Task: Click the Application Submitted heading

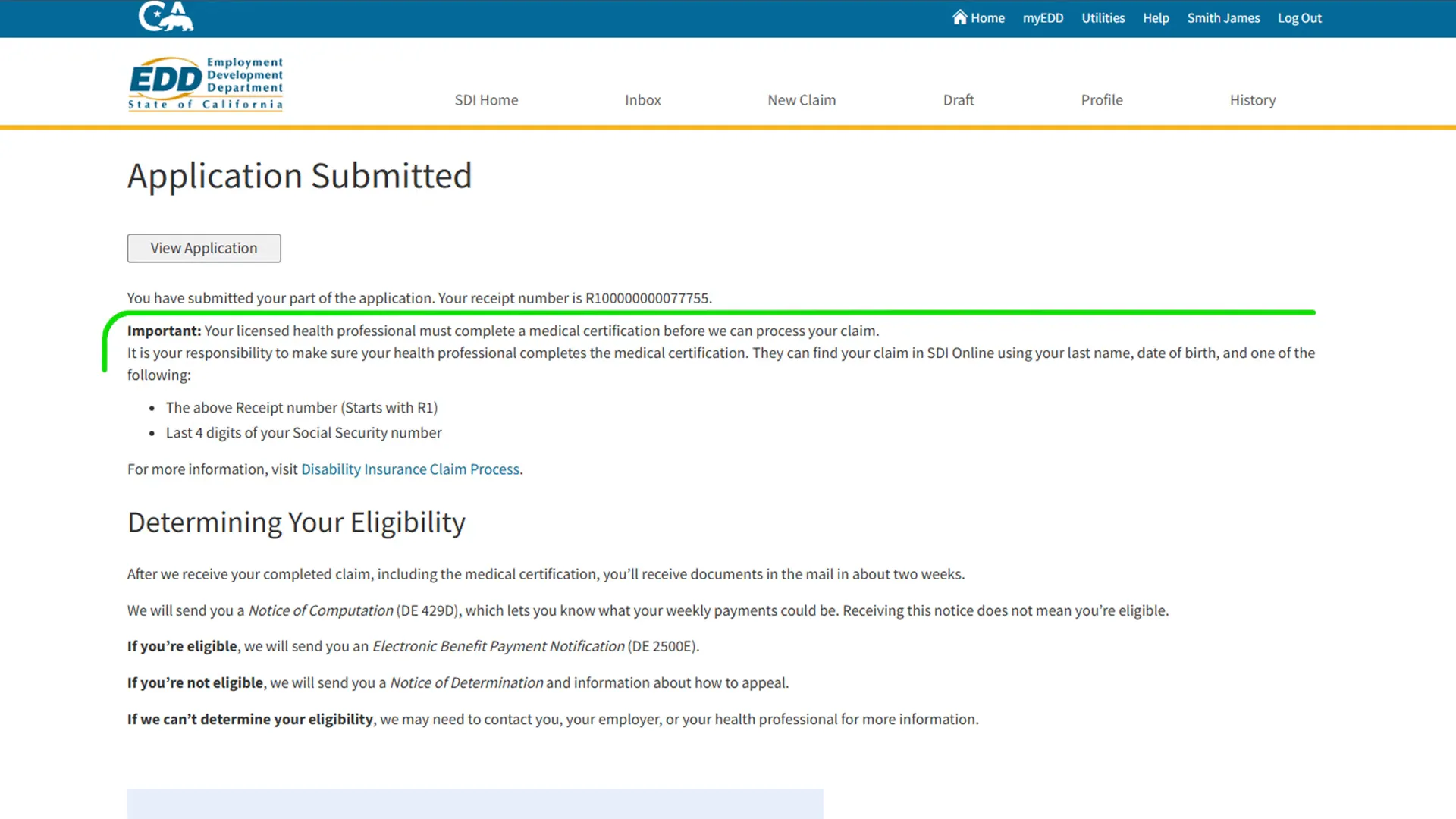Action: tap(300, 176)
